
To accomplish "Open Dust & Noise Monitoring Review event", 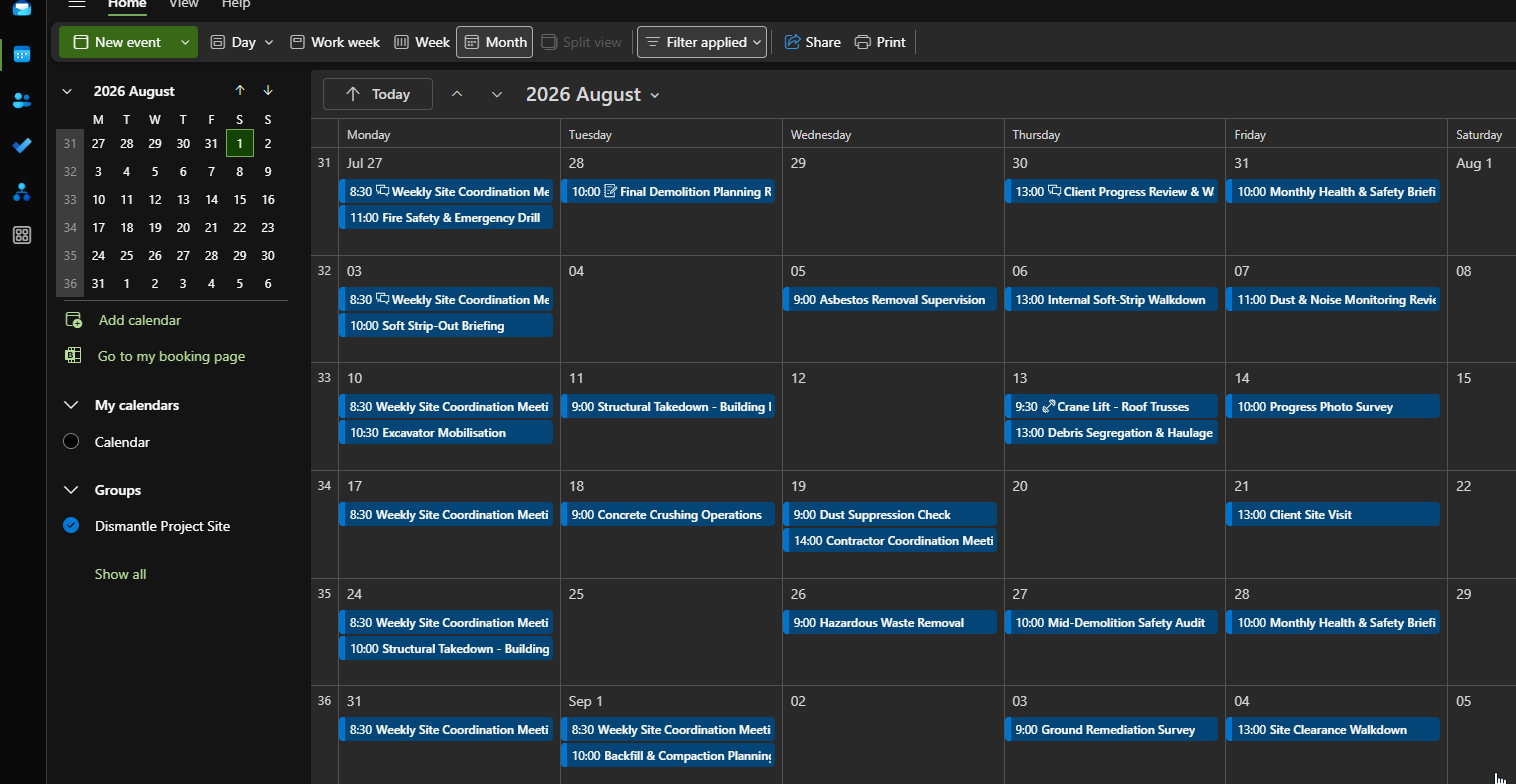I will tap(1334, 299).
